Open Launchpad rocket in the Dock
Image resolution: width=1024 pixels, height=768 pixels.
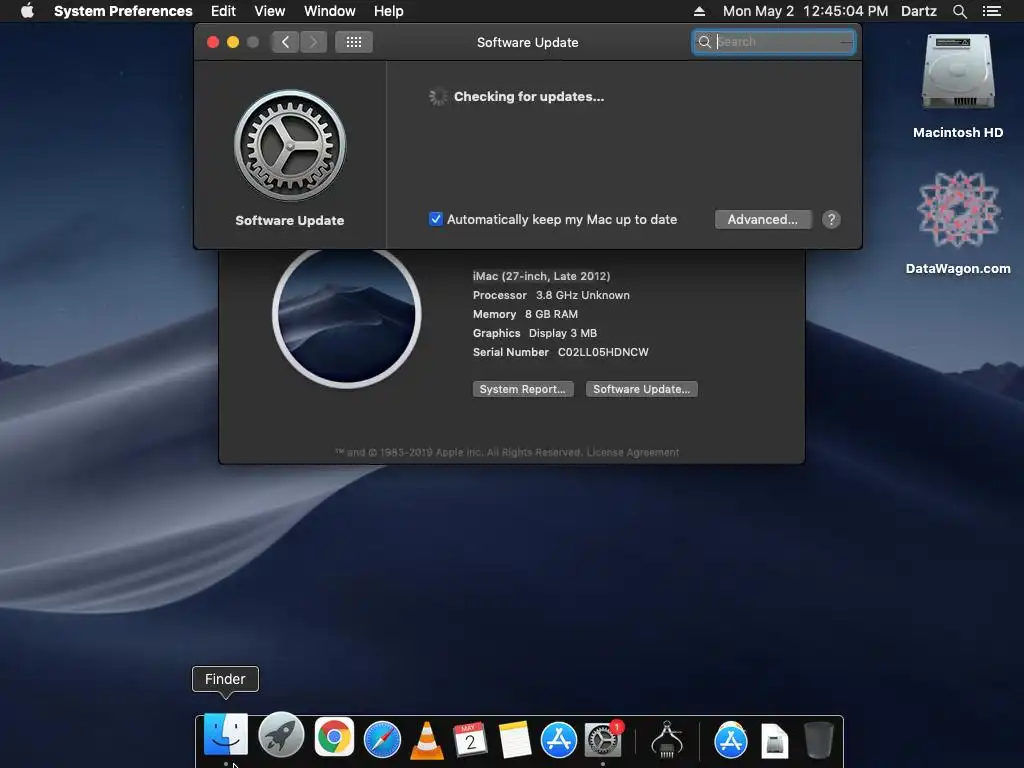pyautogui.click(x=281, y=736)
